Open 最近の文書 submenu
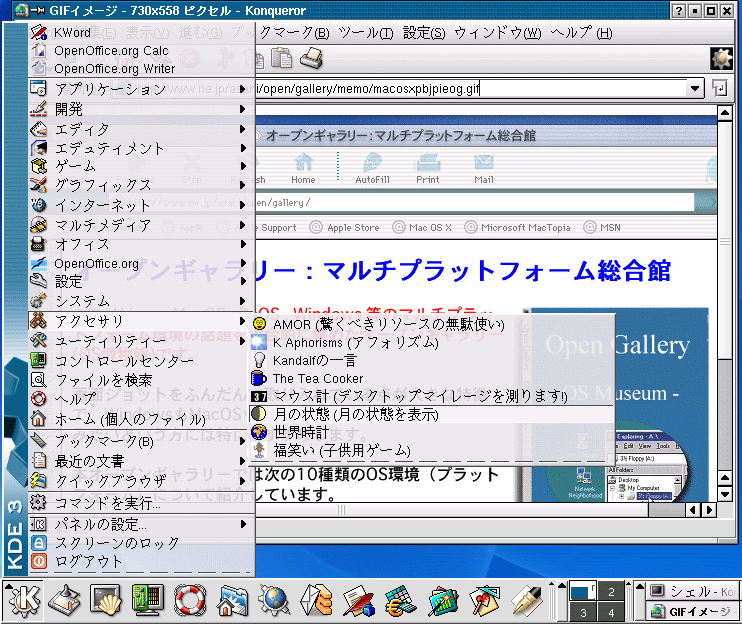This screenshot has height=624, width=742. click(x=141, y=461)
